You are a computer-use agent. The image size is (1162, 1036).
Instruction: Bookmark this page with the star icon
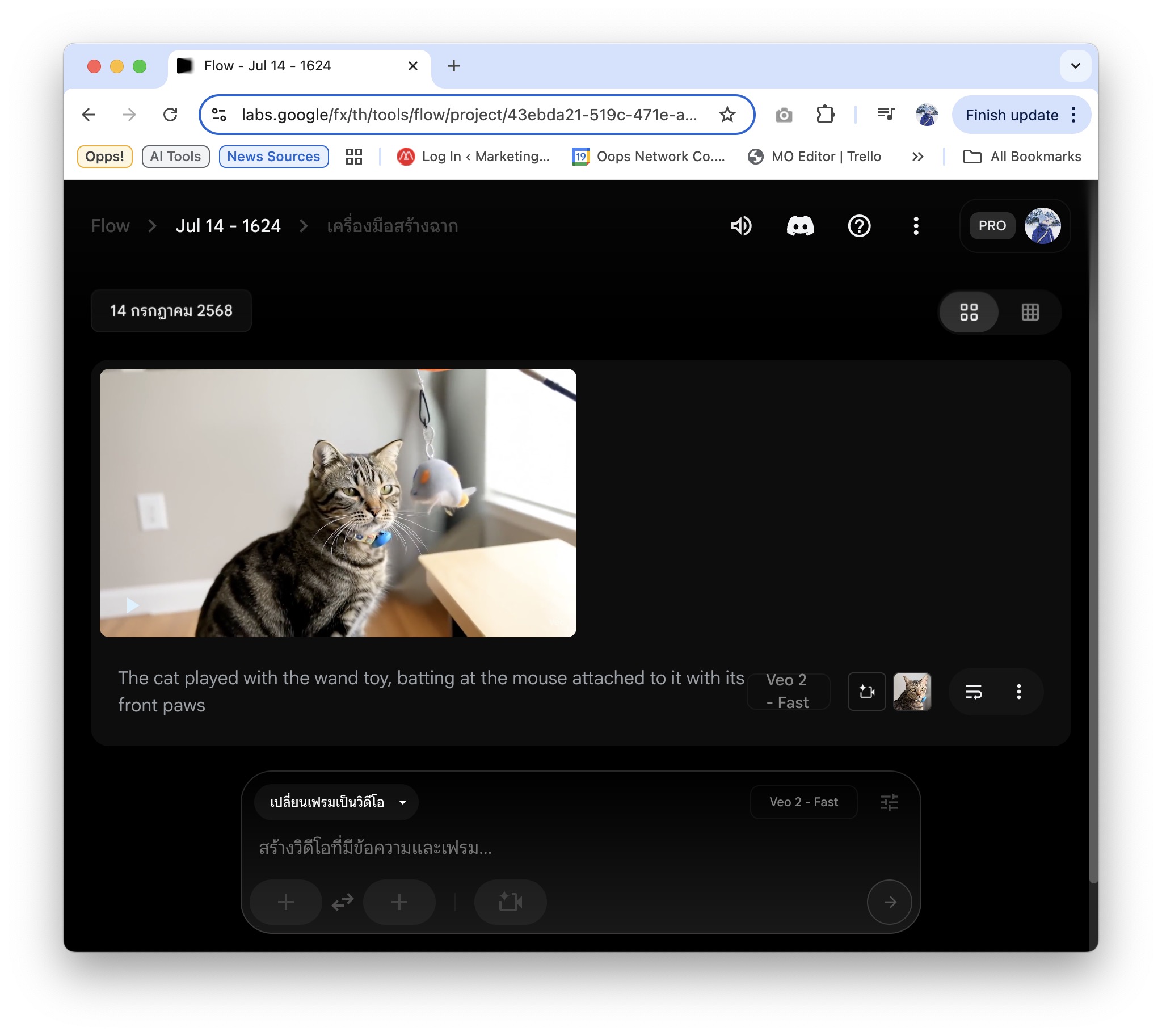(727, 115)
